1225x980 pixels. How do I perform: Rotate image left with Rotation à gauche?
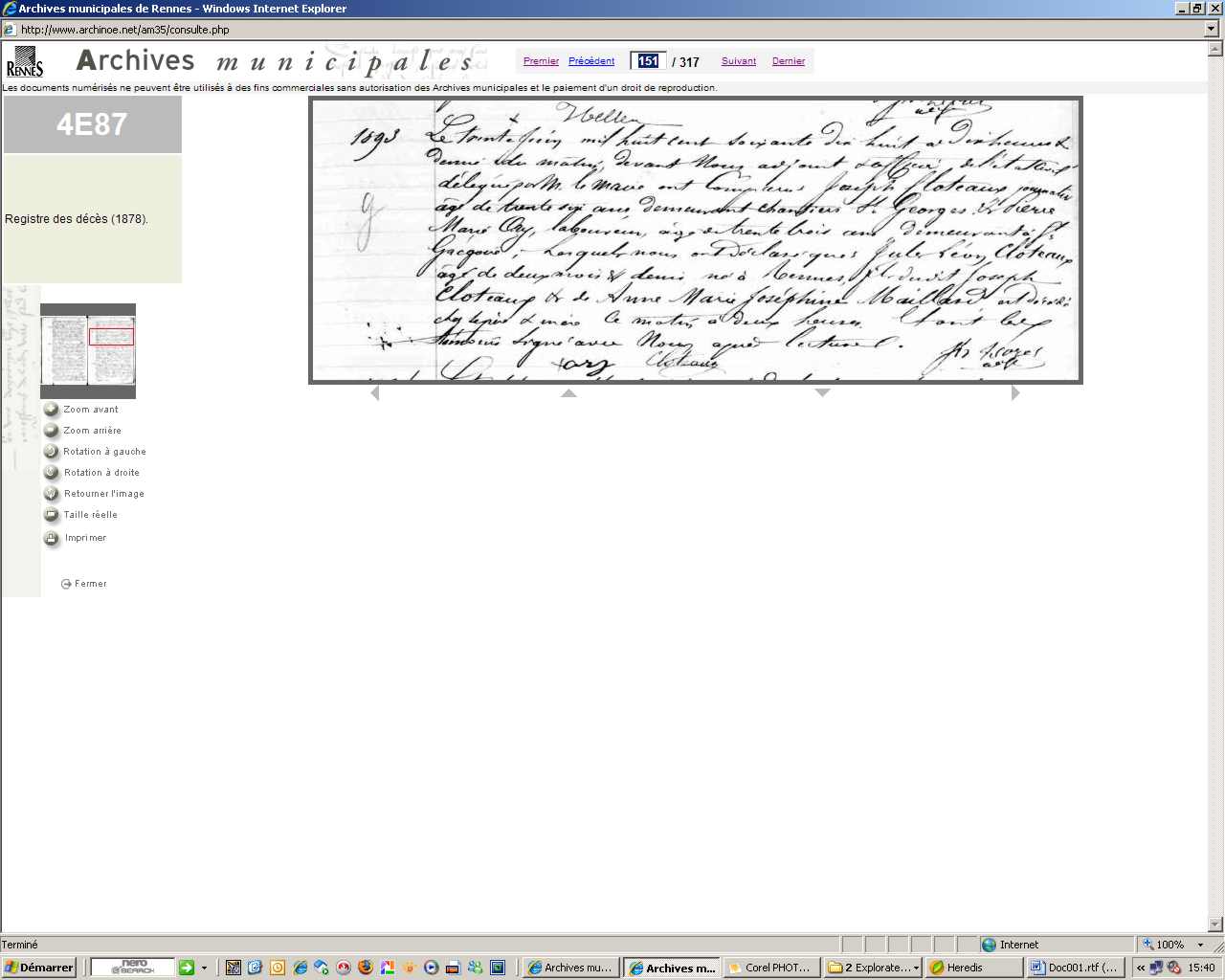(x=52, y=452)
